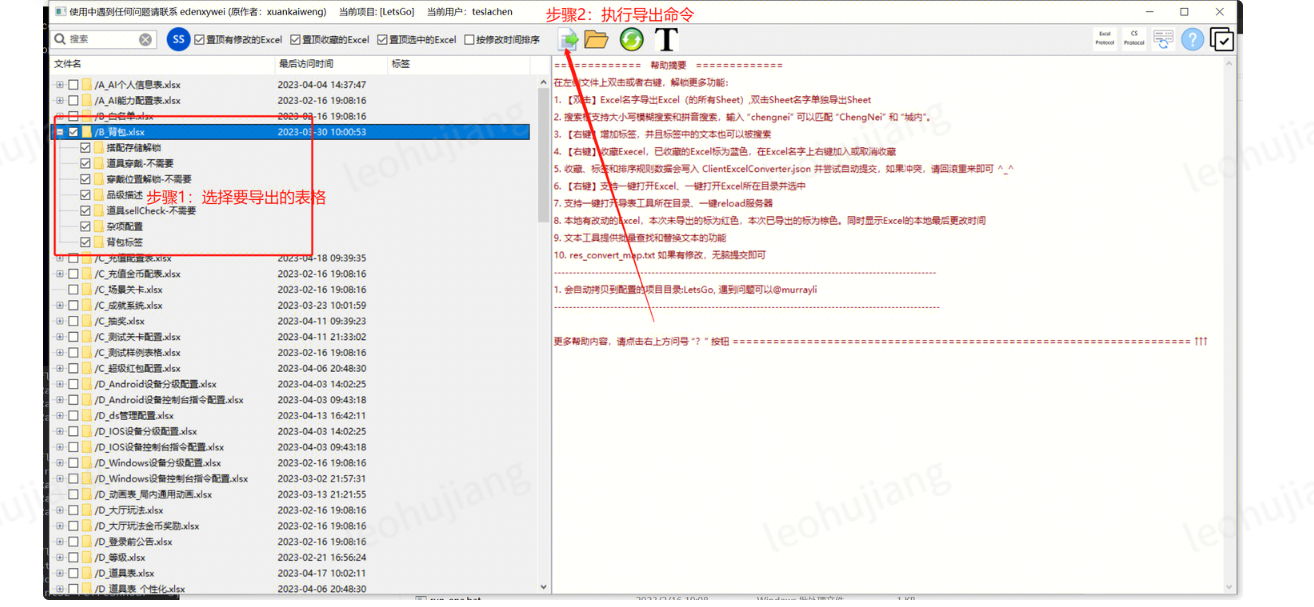The width and height of the screenshot is (1314, 607).
Task: Expand the /D_Android设备分级配置.xlsx node
Action: pyautogui.click(x=60, y=384)
